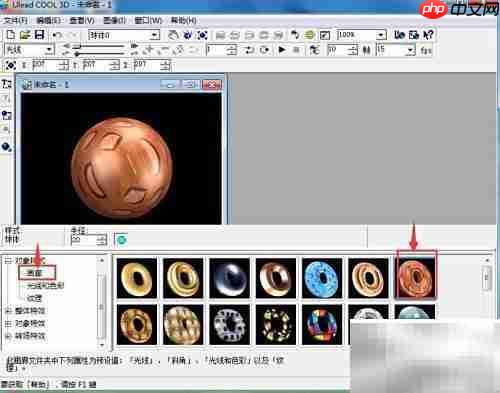Choose the blue donut preset thumbnail
Viewport: 500px width, 393px height.
coord(322,278)
